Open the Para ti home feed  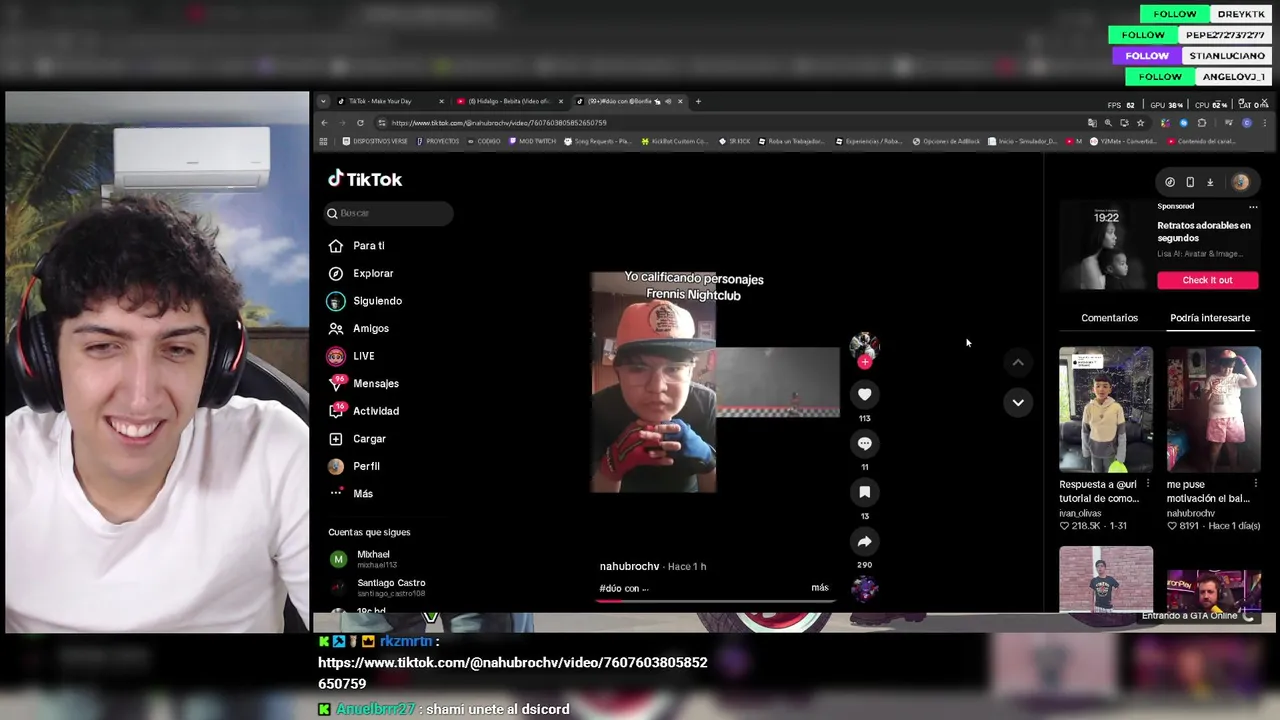coord(357,246)
